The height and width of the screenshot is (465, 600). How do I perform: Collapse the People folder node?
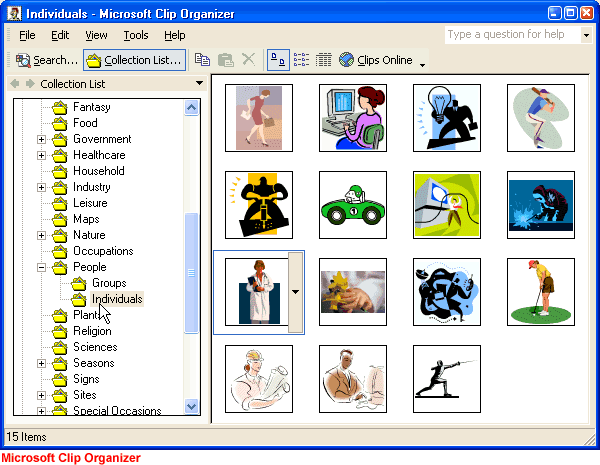pos(42,267)
